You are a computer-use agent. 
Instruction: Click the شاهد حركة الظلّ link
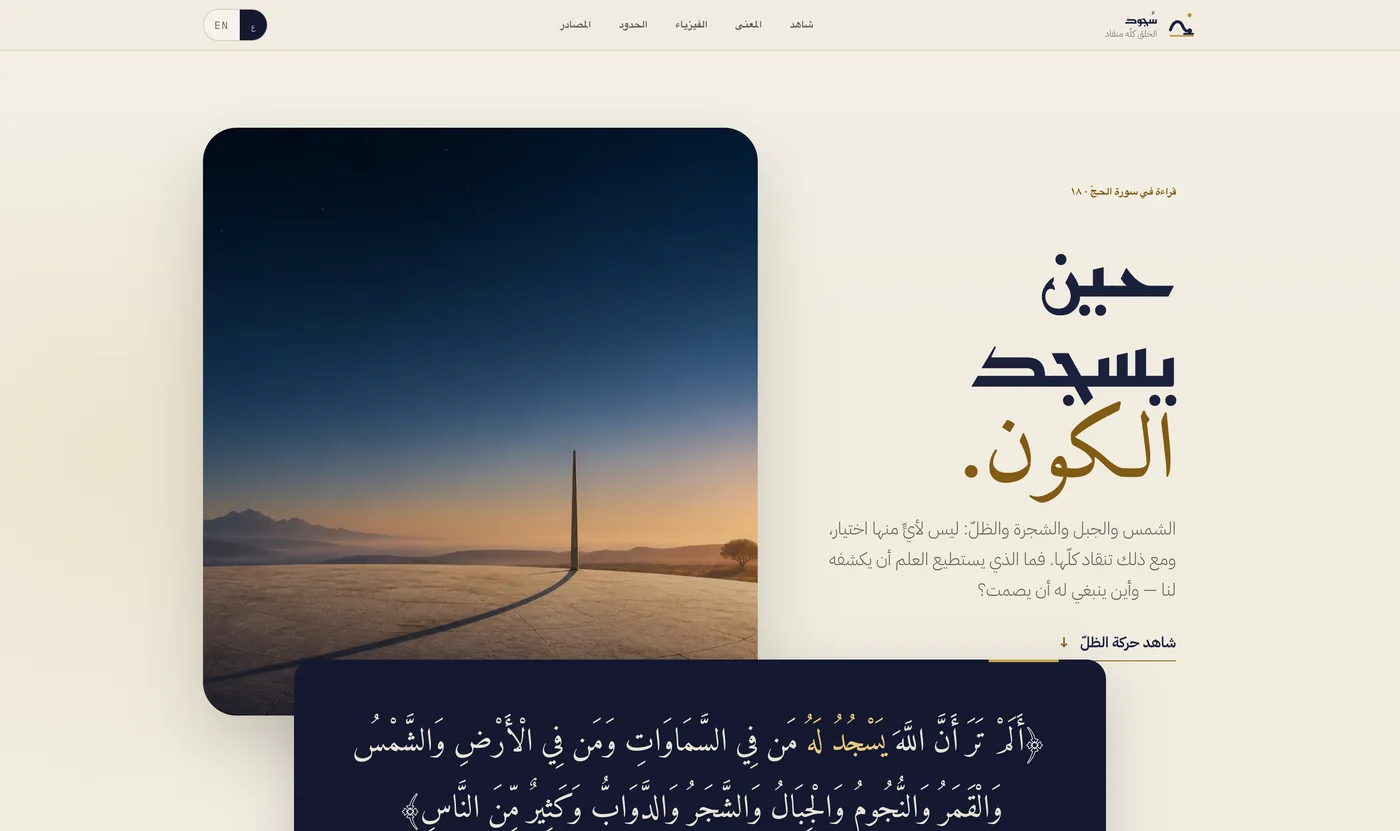(x=1117, y=643)
